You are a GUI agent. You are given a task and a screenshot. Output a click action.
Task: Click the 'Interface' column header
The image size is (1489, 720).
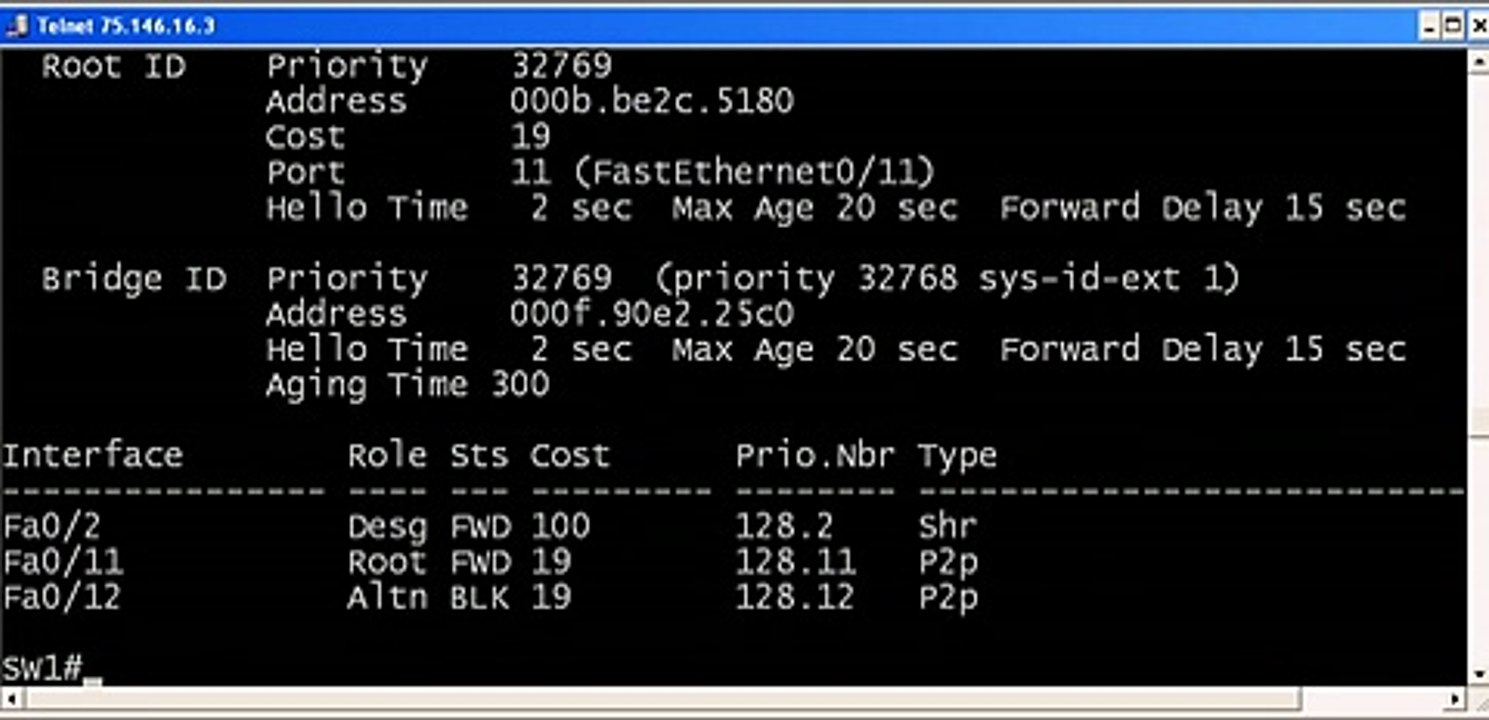click(x=93, y=455)
